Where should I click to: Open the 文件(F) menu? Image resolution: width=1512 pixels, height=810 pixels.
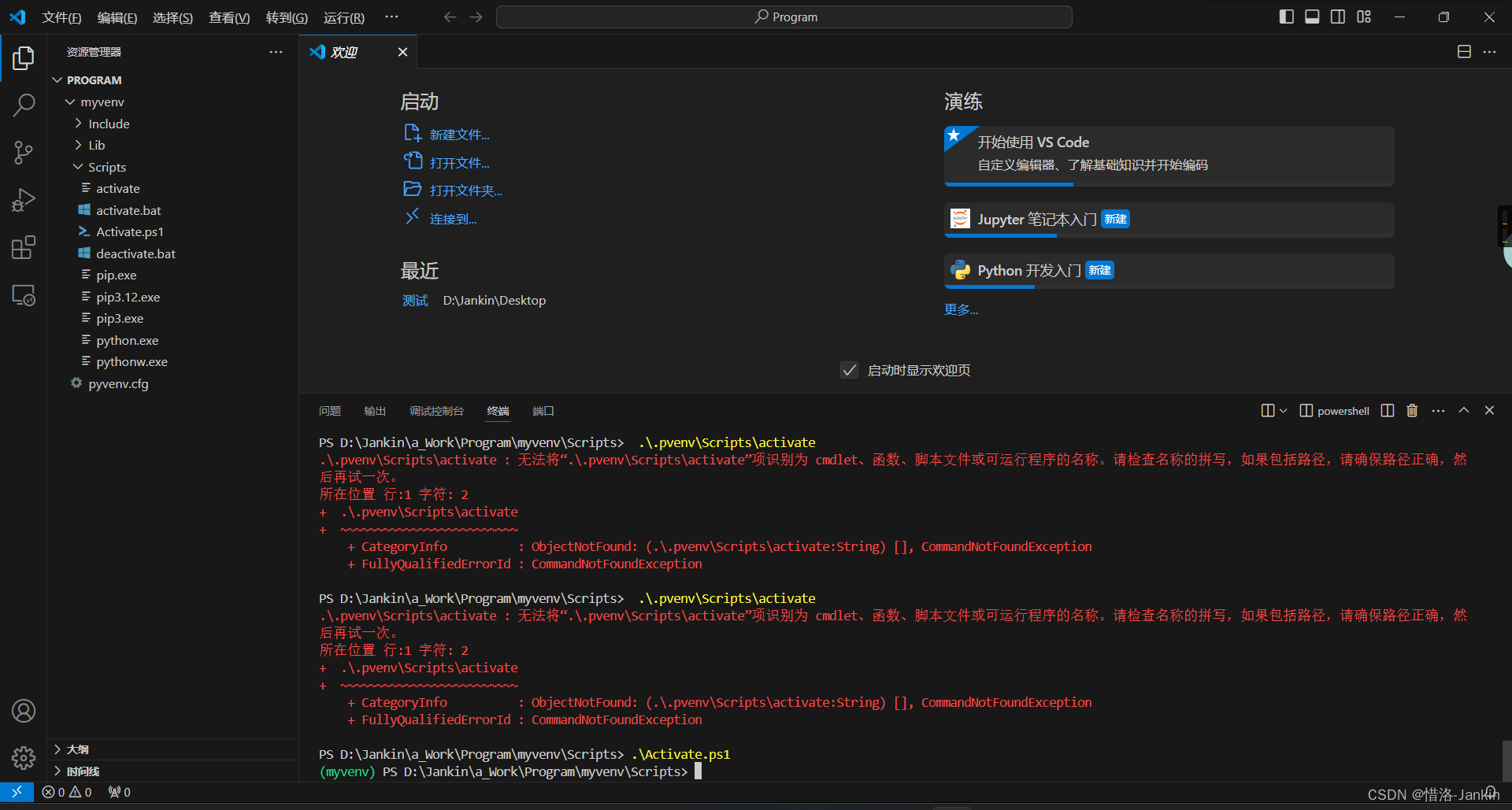tap(61, 17)
